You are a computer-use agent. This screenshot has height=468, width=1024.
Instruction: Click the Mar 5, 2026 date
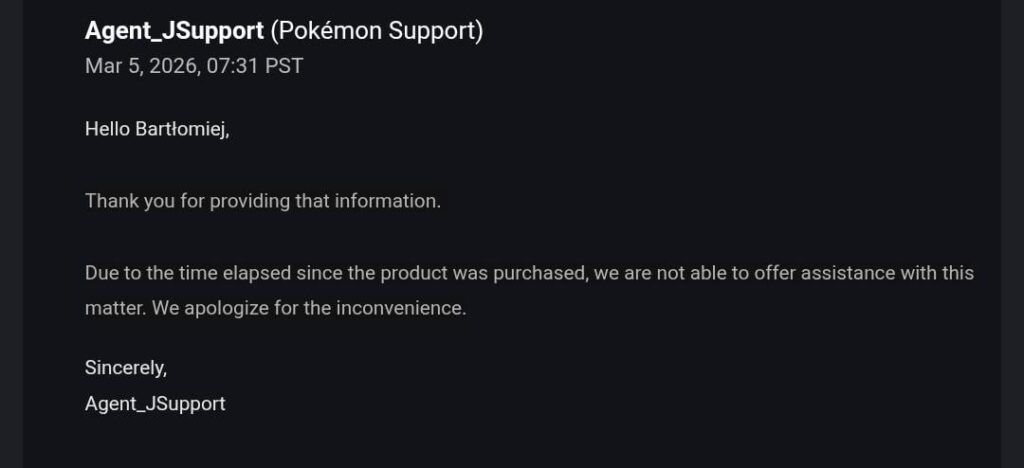coord(141,66)
